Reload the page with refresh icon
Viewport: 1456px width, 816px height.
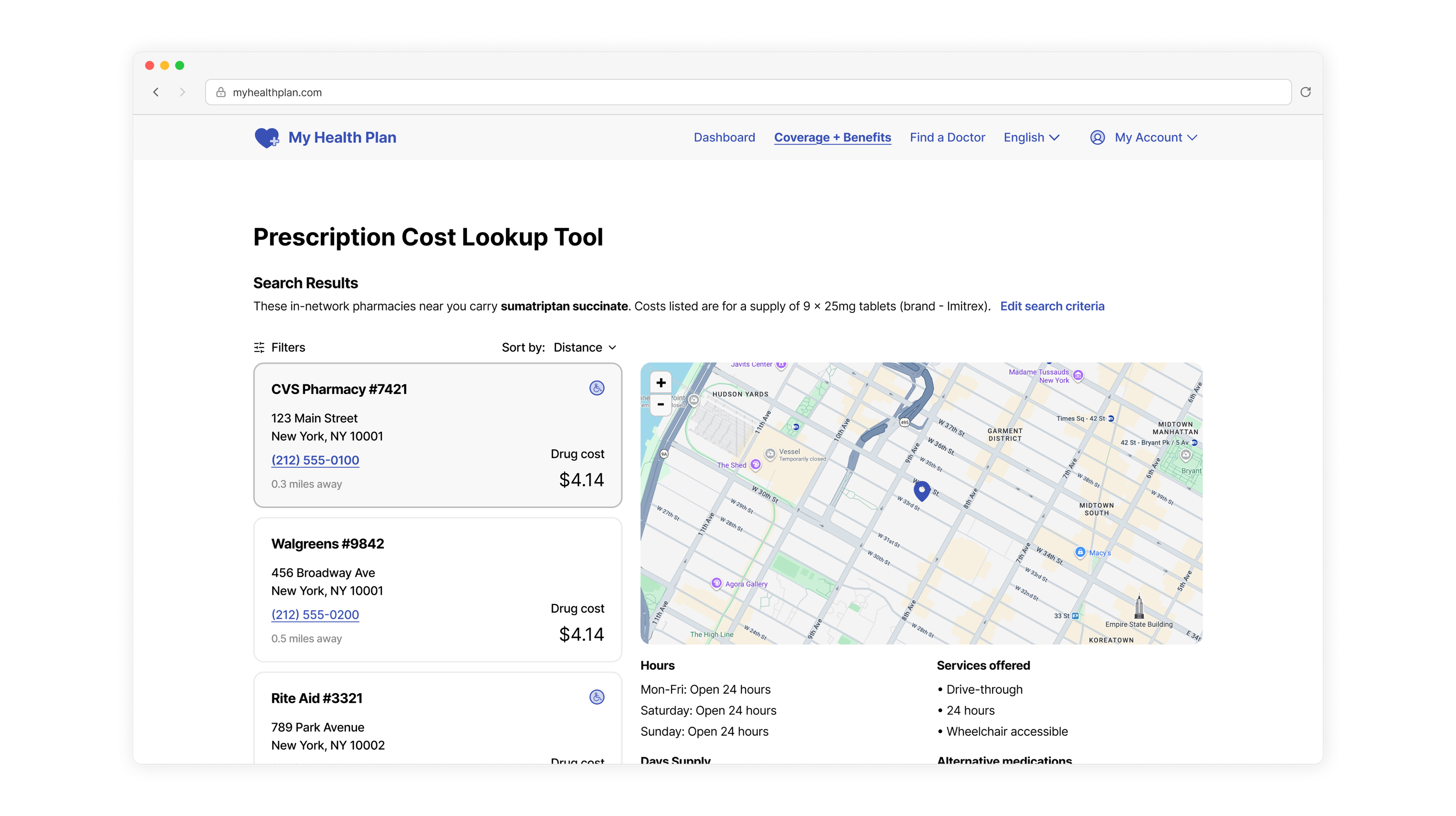pyautogui.click(x=1305, y=92)
